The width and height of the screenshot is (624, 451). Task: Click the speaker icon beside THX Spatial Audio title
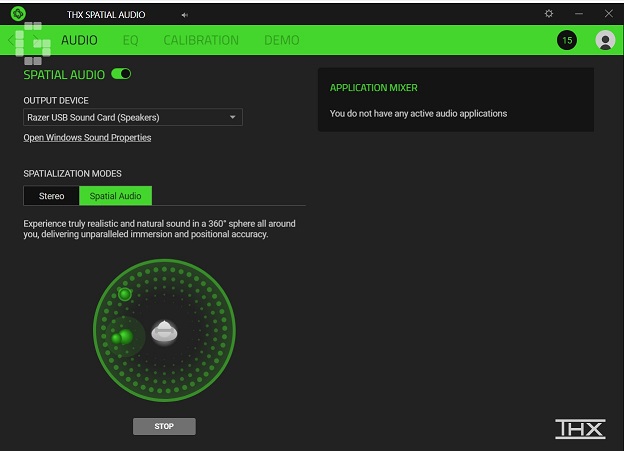185,15
